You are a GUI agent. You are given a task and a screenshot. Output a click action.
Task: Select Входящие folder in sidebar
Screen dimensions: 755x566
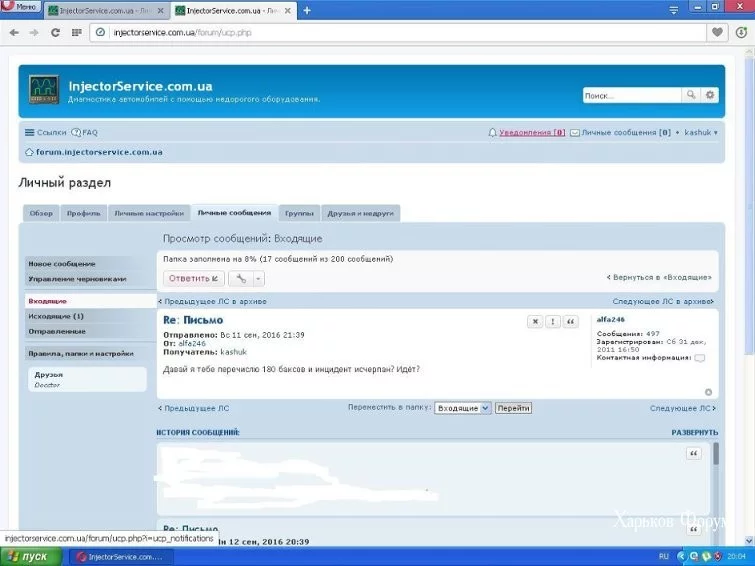90,301
